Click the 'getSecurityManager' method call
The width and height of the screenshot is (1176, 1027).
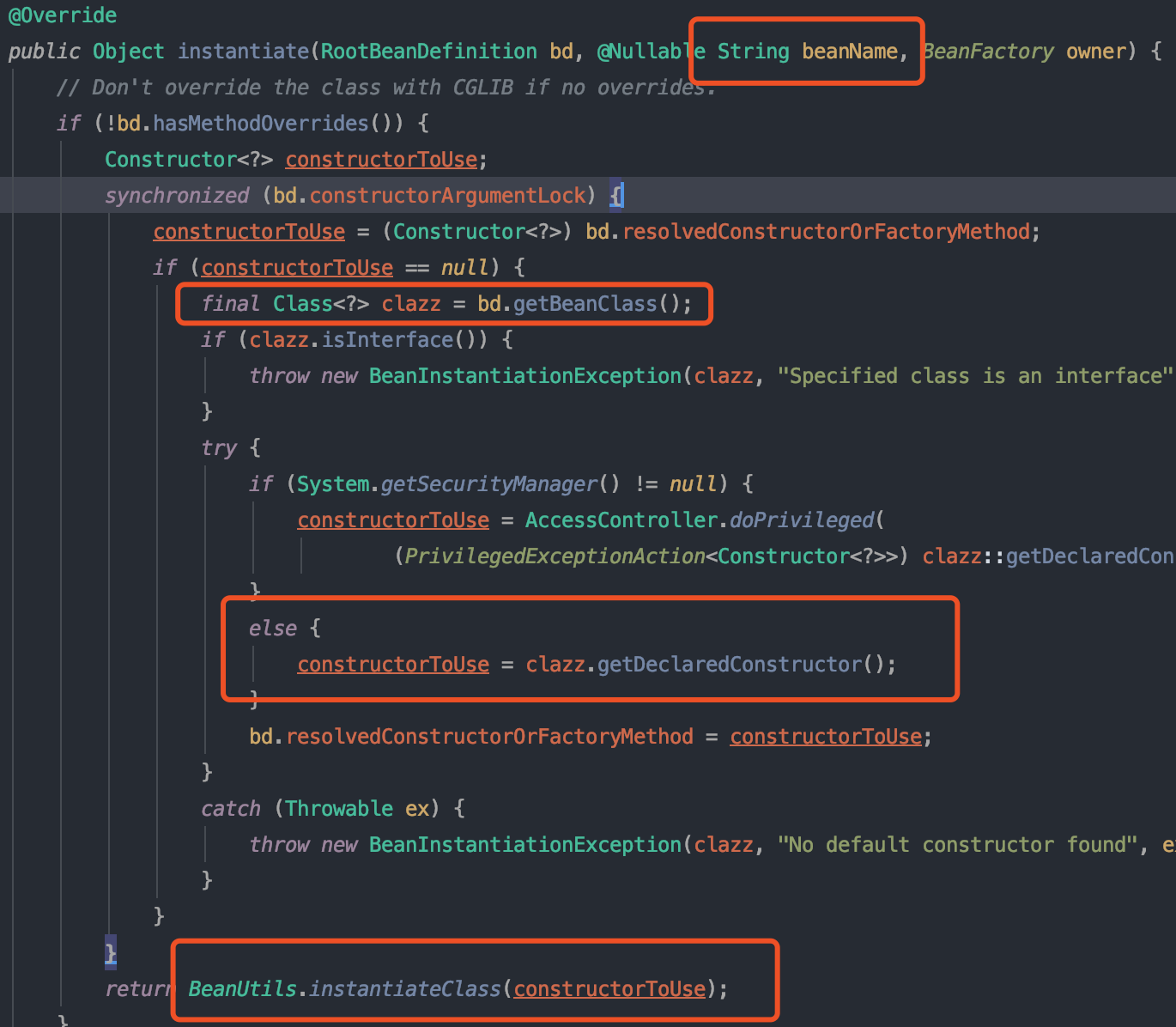pyautogui.click(x=488, y=484)
